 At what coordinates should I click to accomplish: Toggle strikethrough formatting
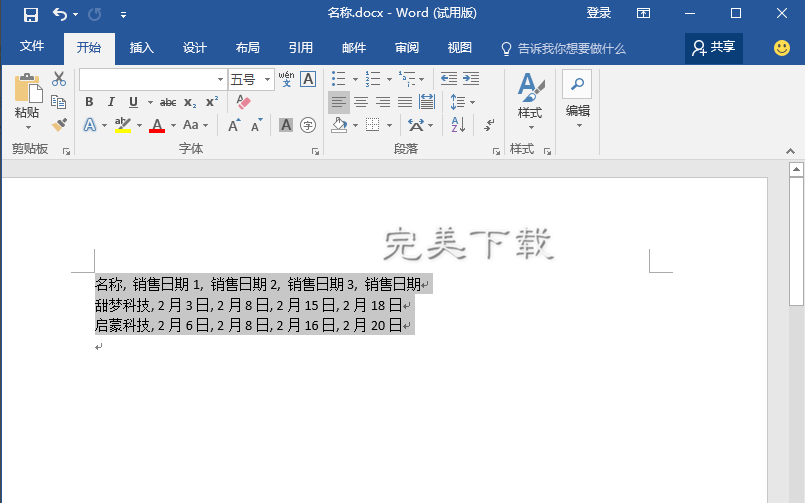click(168, 102)
